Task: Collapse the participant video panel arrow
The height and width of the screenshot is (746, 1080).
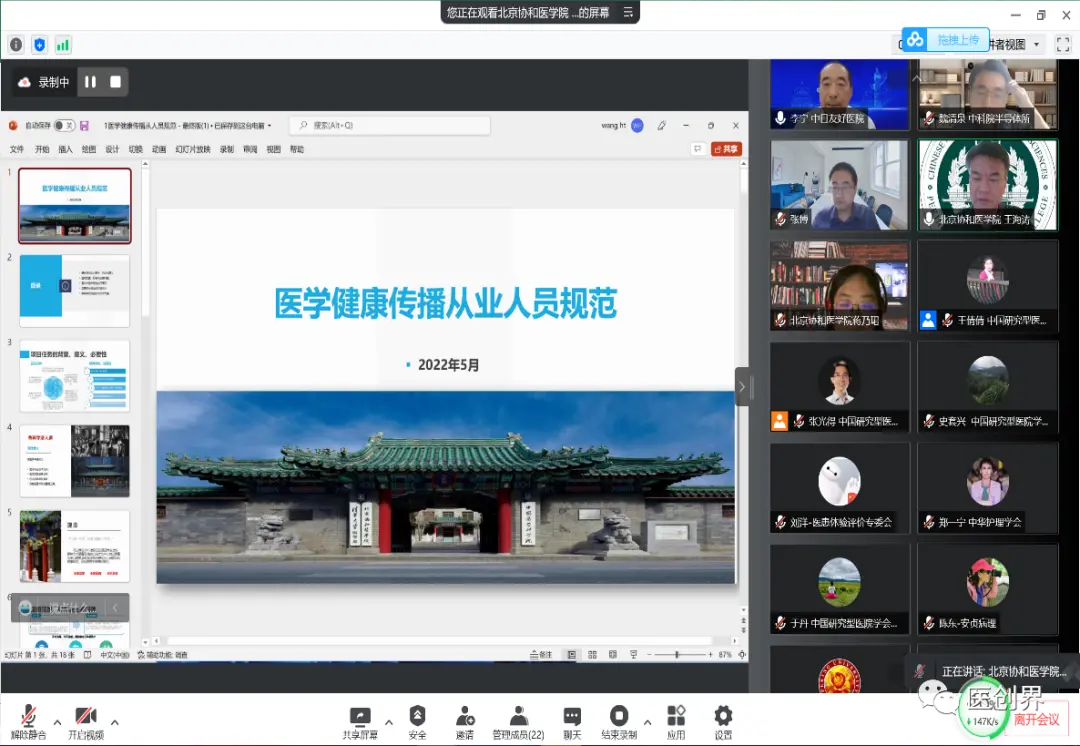Action: coord(742,386)
